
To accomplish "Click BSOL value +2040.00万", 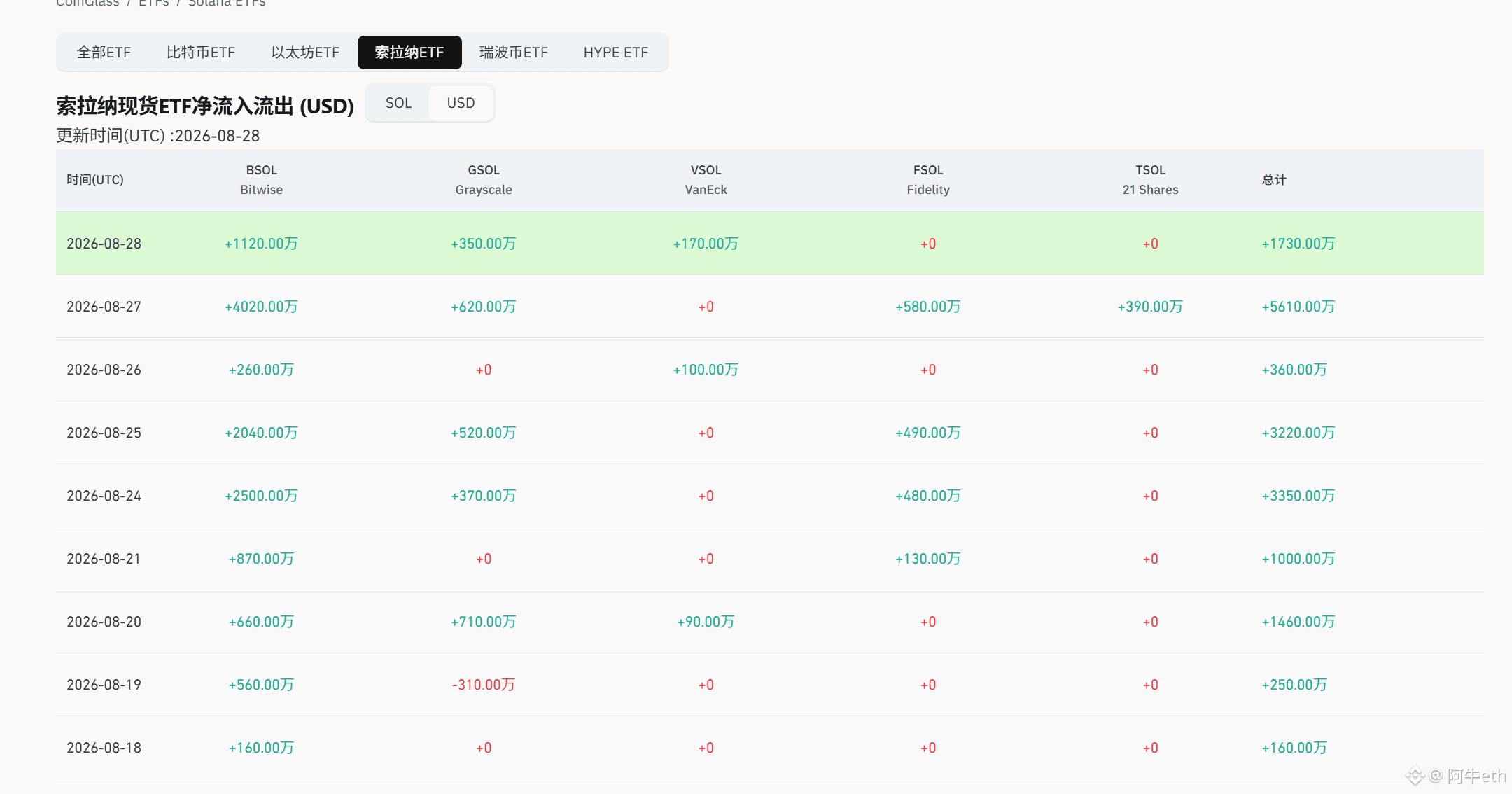I will click(261, 433).
